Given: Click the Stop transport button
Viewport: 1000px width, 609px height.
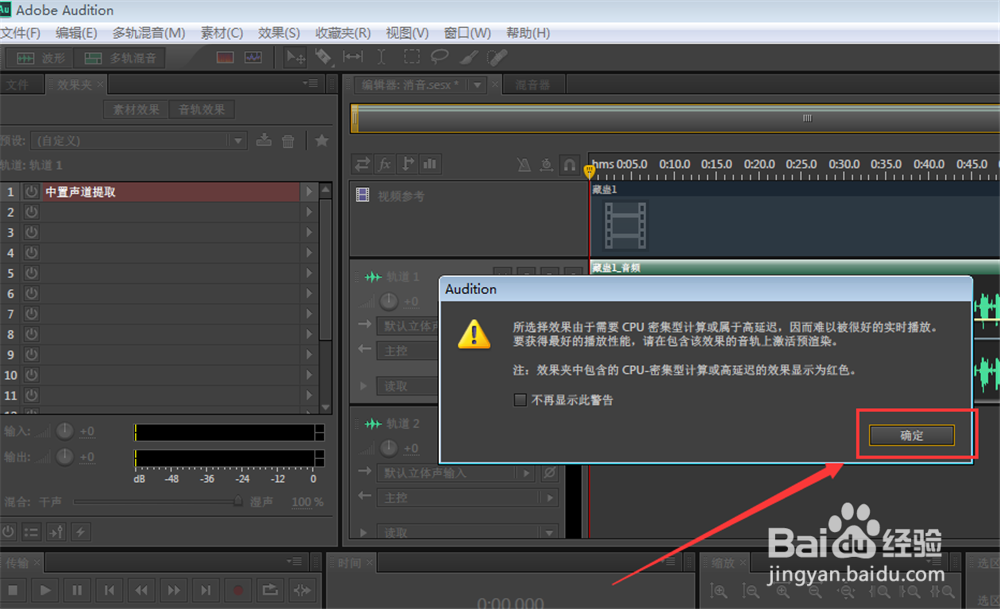Looking at the screenshot, I should click(x=13, y=591).
